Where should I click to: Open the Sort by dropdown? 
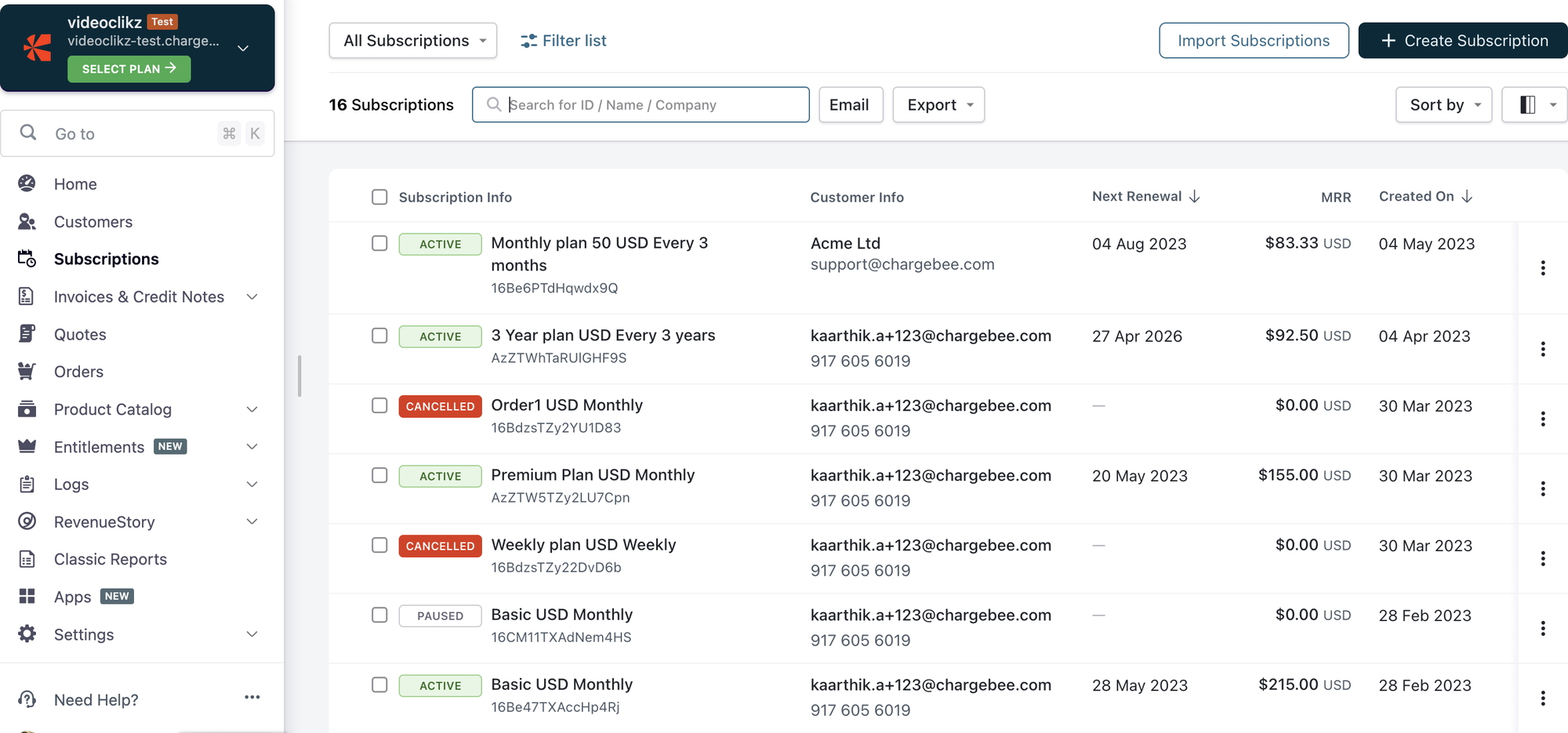[1443, 104]
